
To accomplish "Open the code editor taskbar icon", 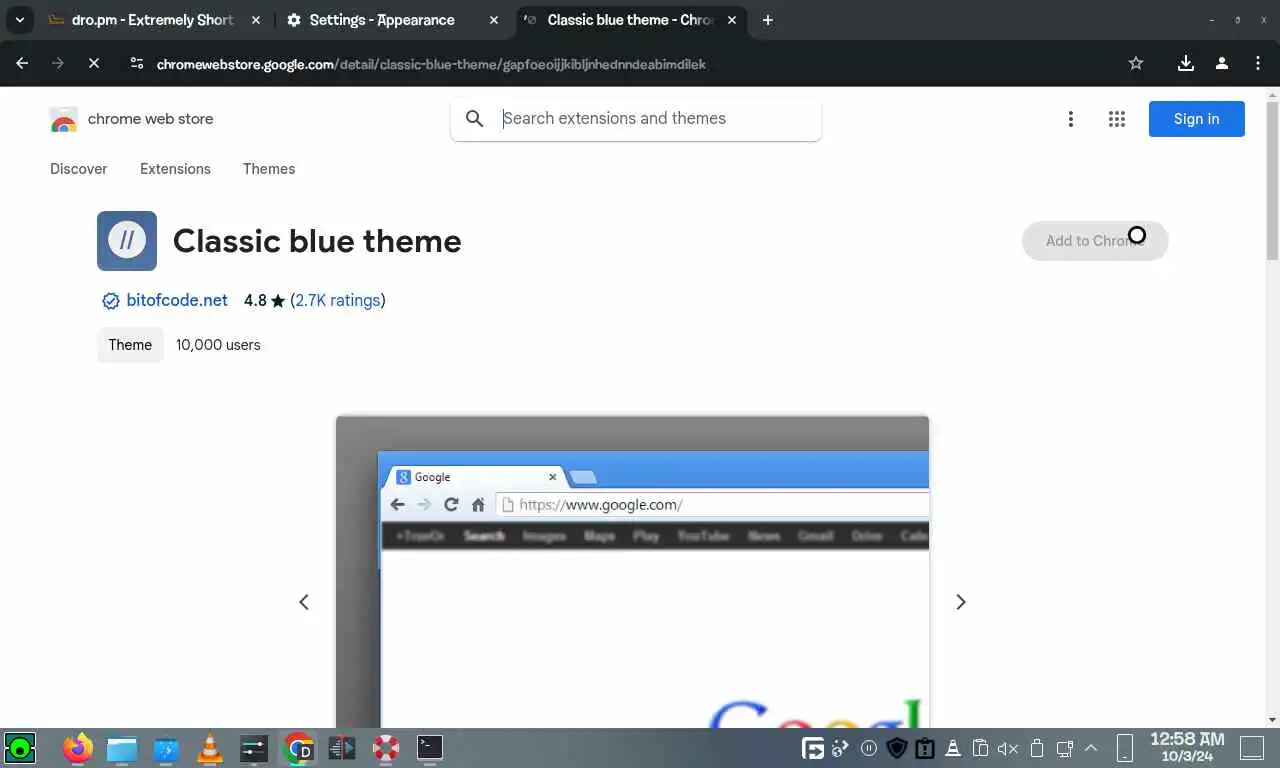I will tap(342, 748).
